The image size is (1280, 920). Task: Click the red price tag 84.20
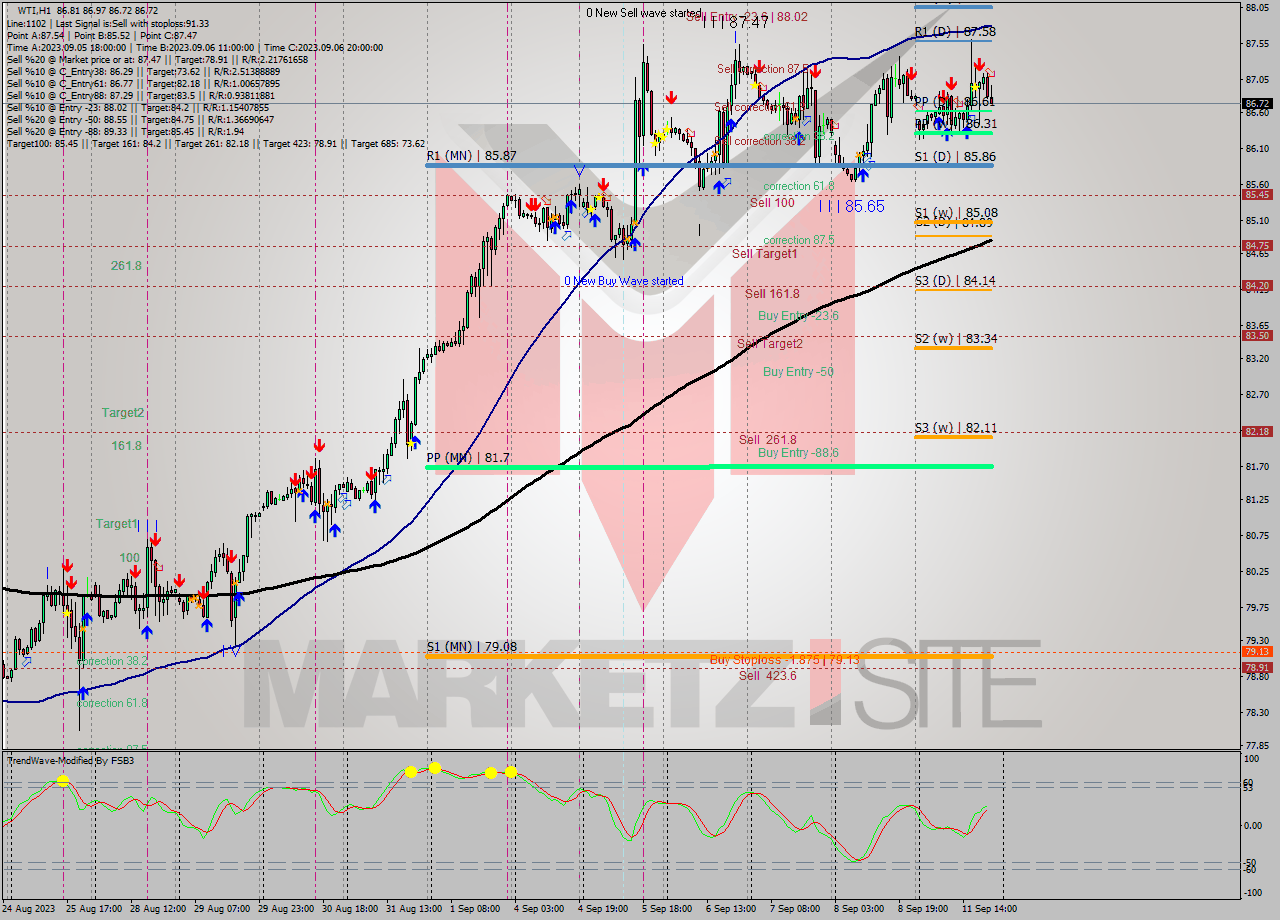[1258, 285]
